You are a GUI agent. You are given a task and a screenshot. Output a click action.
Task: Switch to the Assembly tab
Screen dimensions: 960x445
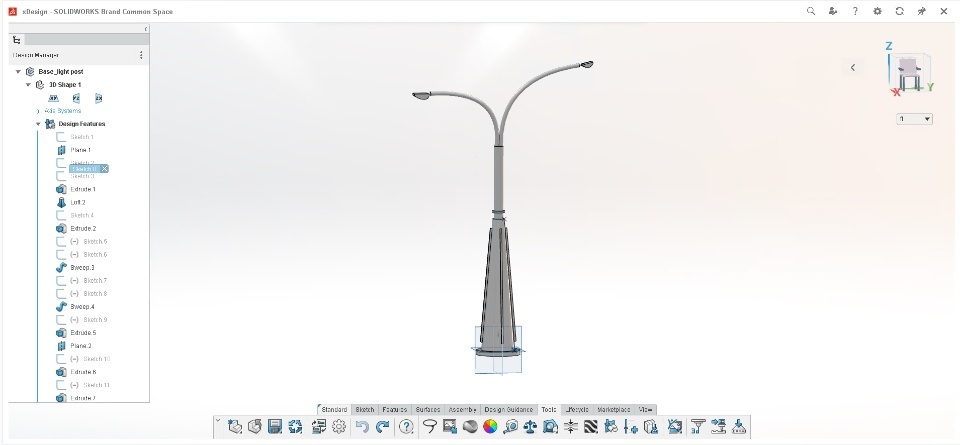(462, 409)
